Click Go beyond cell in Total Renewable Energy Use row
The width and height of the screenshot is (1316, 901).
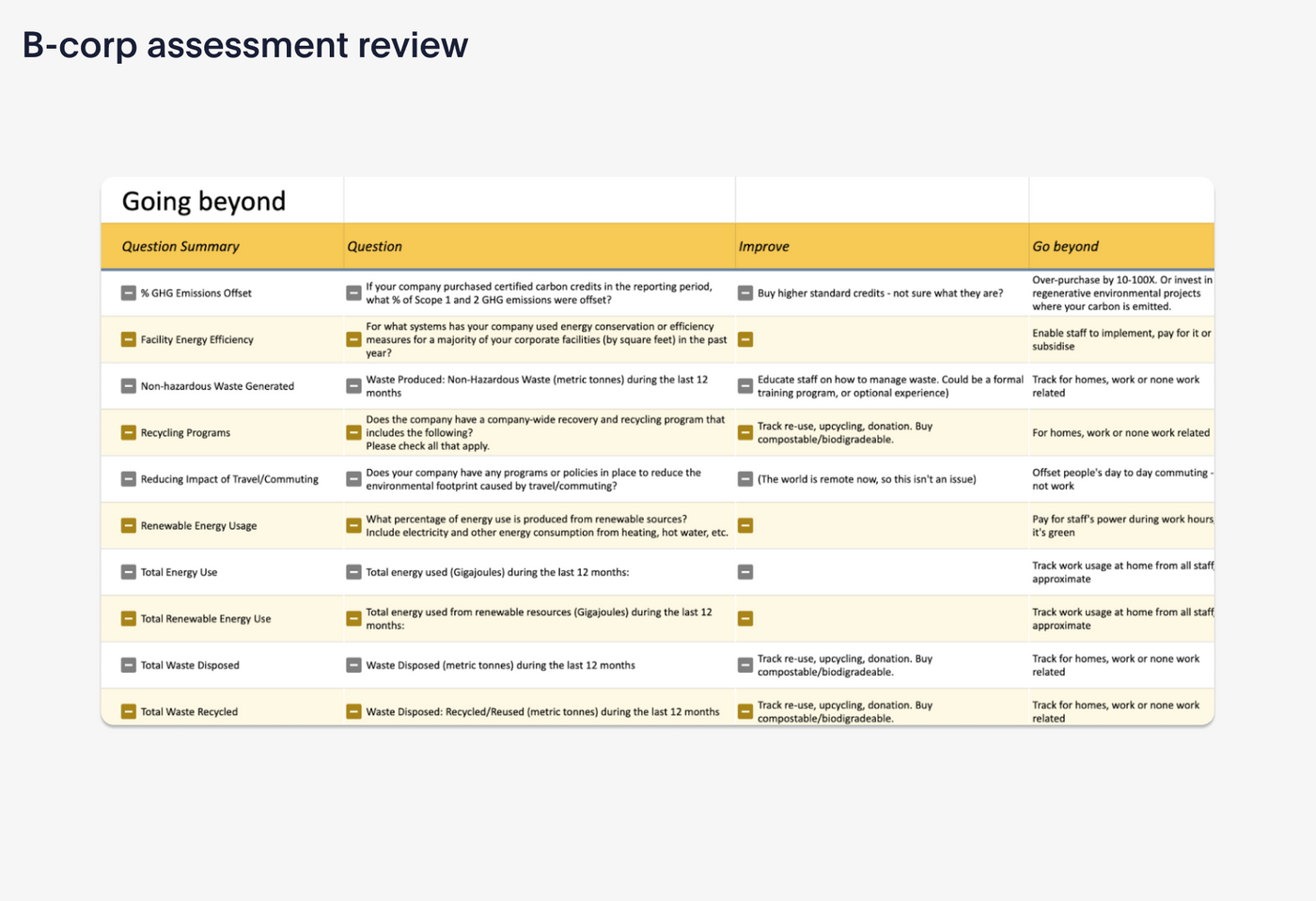[x=1122, y=618]
